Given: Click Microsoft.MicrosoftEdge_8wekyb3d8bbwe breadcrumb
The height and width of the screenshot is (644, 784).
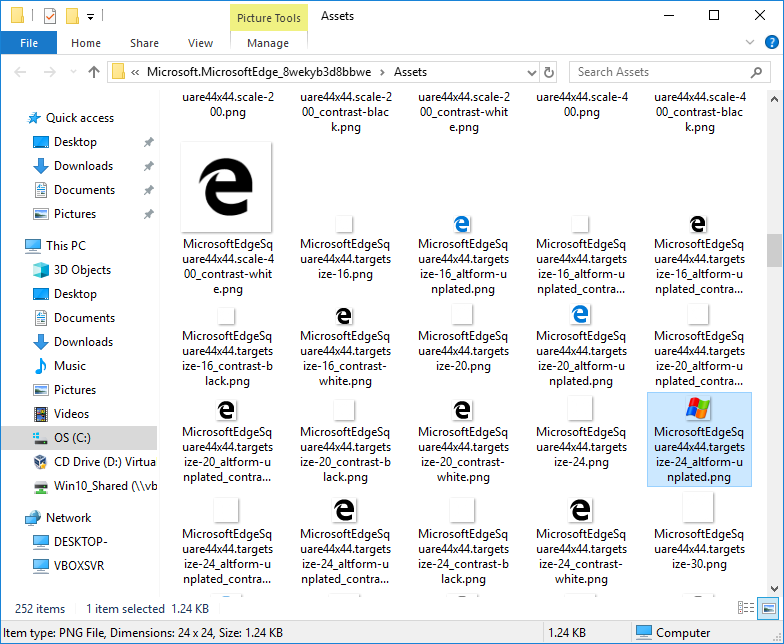Looking at the screenshot, I should coord(259,72).
